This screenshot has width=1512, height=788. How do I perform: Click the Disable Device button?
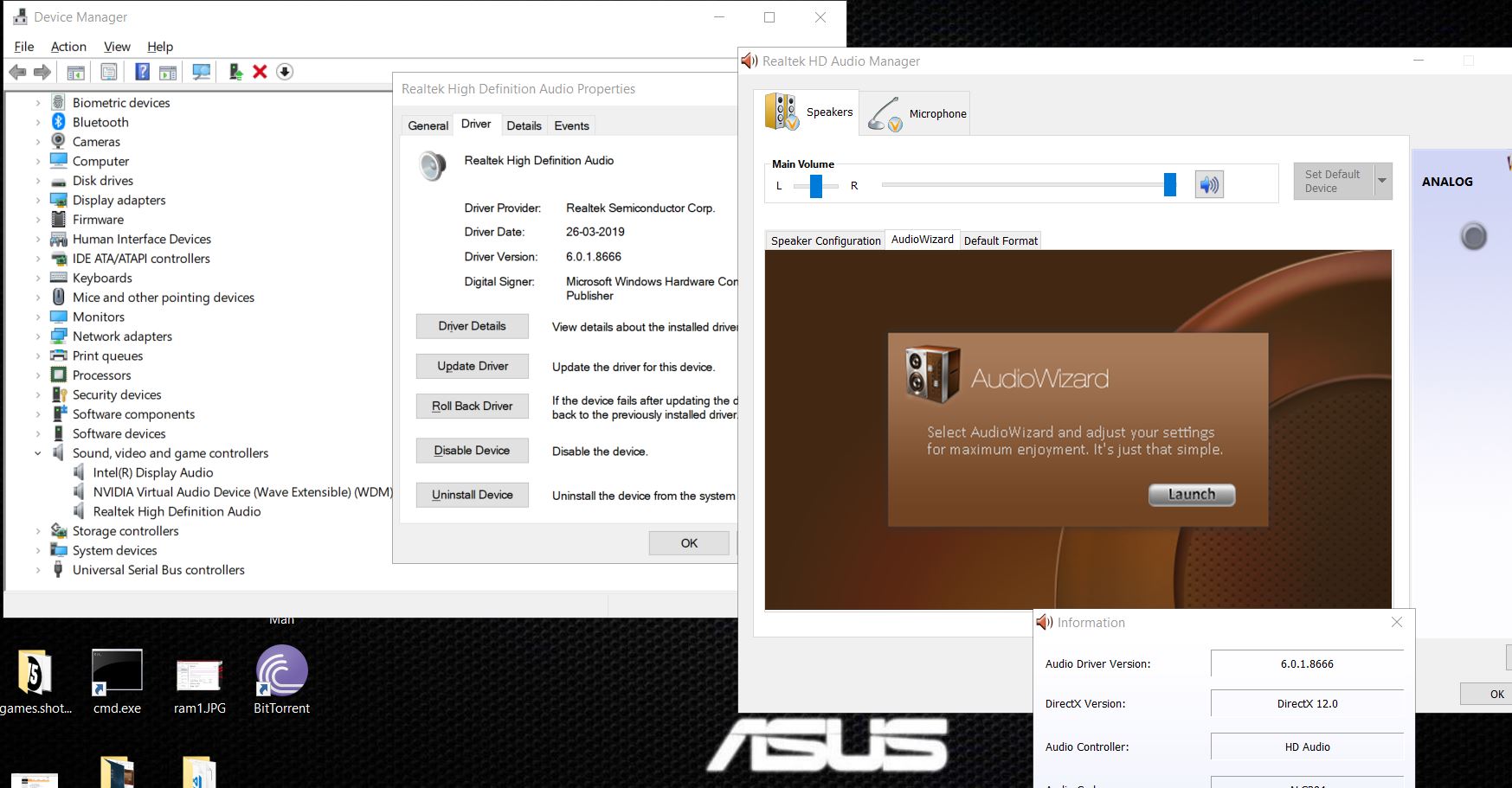pos(472,451)
